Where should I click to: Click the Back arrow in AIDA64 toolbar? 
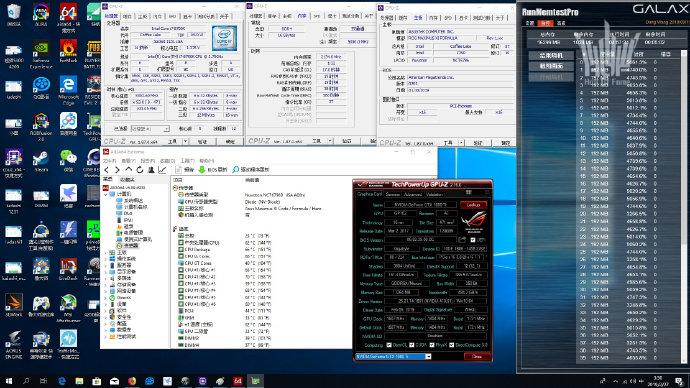tap(106, 170)
